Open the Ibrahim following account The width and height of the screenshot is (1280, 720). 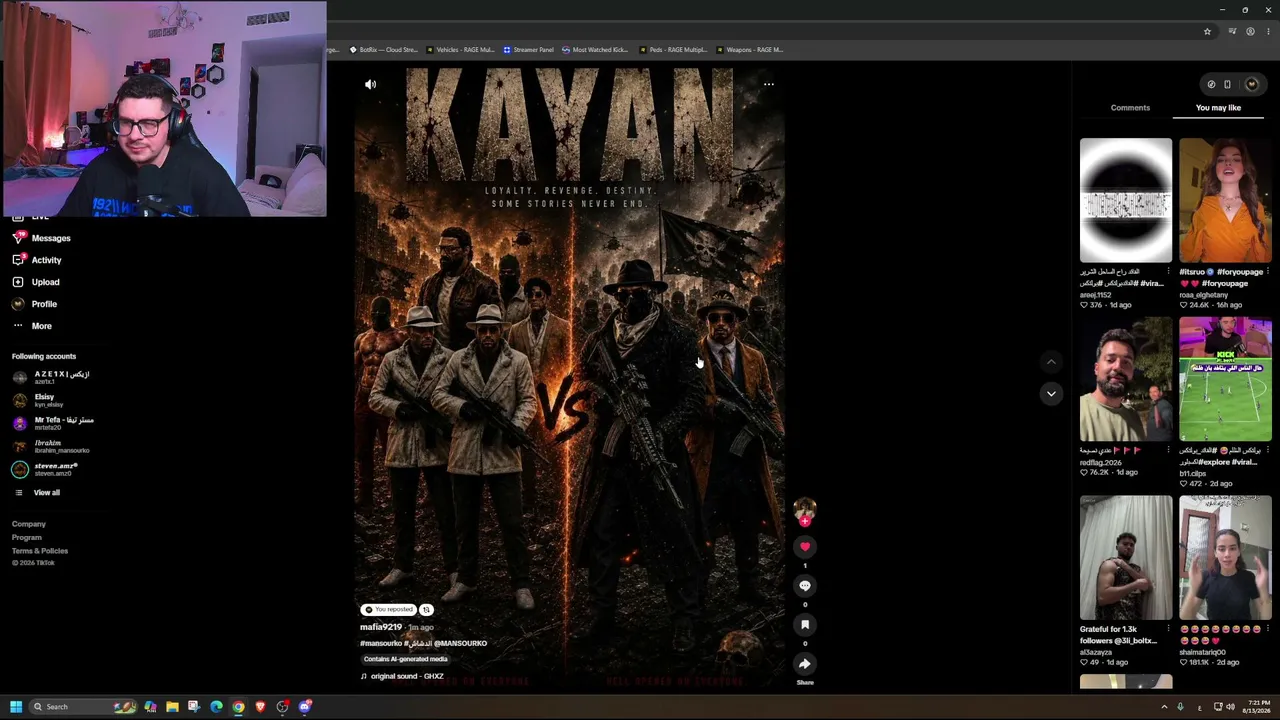click(x=51, y=446)
